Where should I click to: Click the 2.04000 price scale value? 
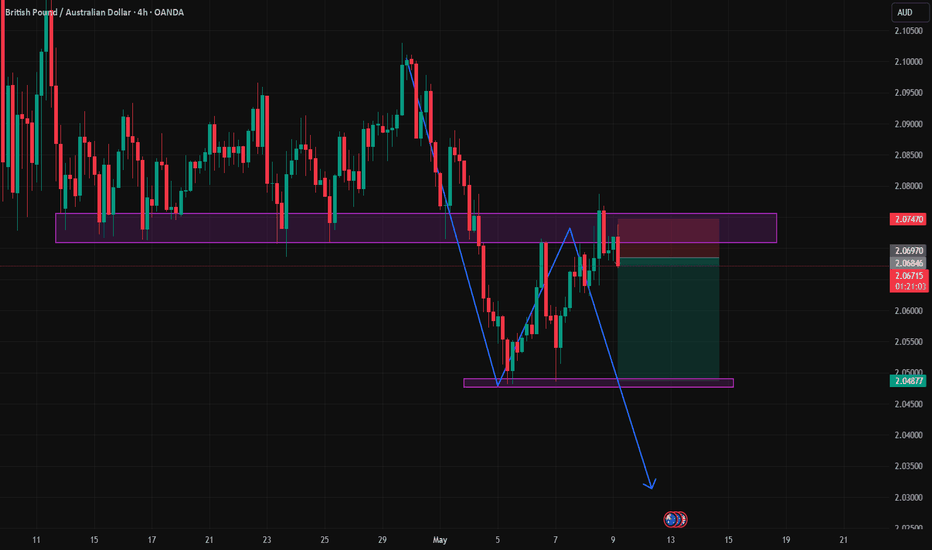point(909,435)
